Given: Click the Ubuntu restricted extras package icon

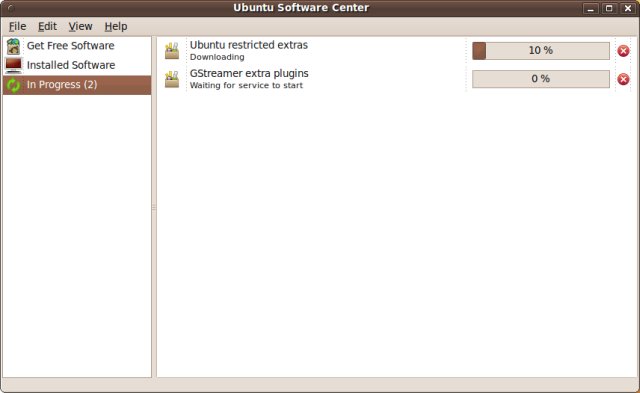Looking at the screenshot, I should point(172,51).
